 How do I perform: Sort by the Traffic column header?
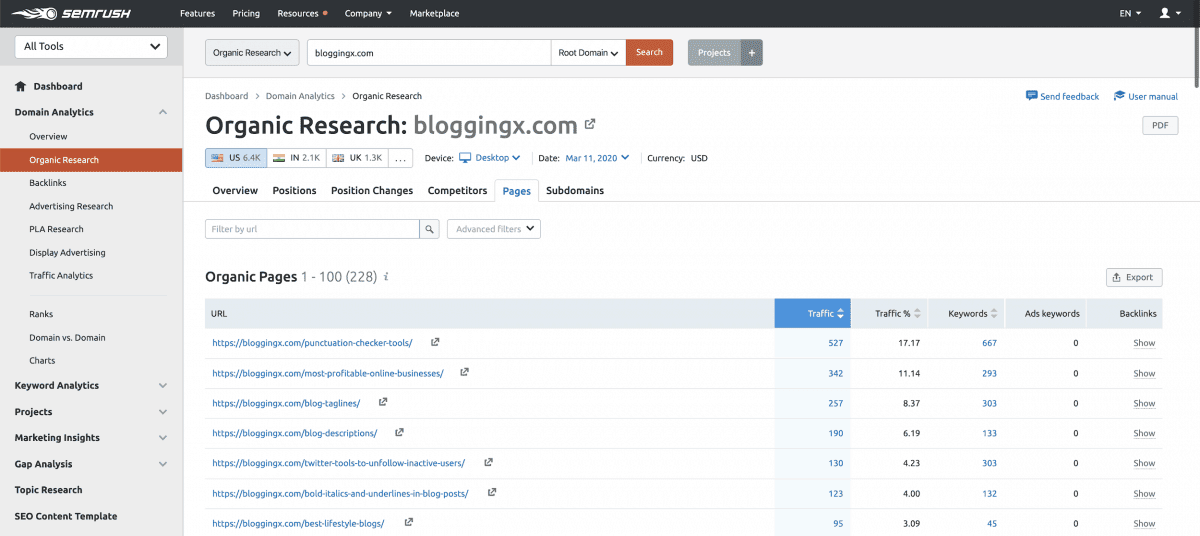tap(813, 313)
